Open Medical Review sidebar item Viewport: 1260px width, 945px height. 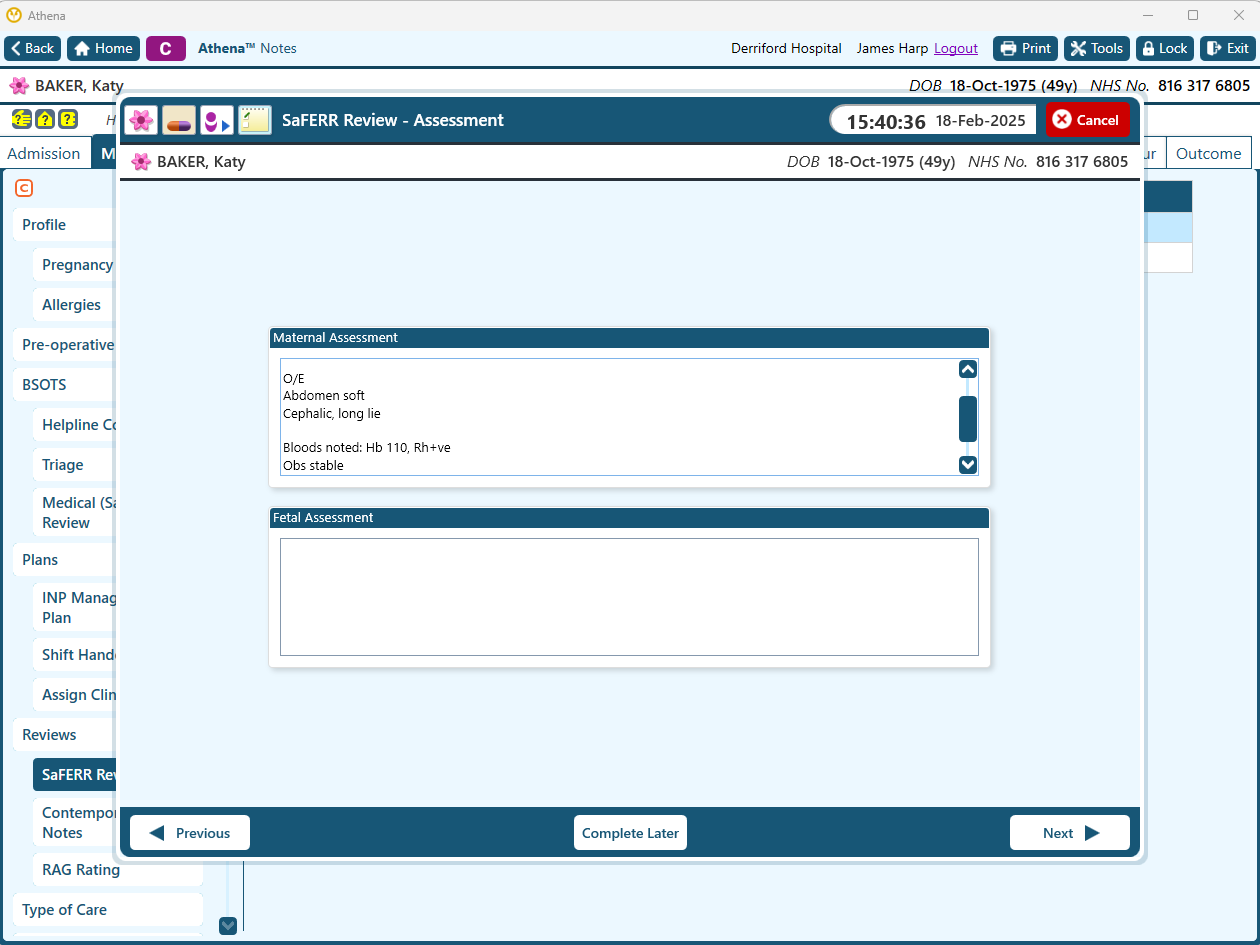click(74, 513)
